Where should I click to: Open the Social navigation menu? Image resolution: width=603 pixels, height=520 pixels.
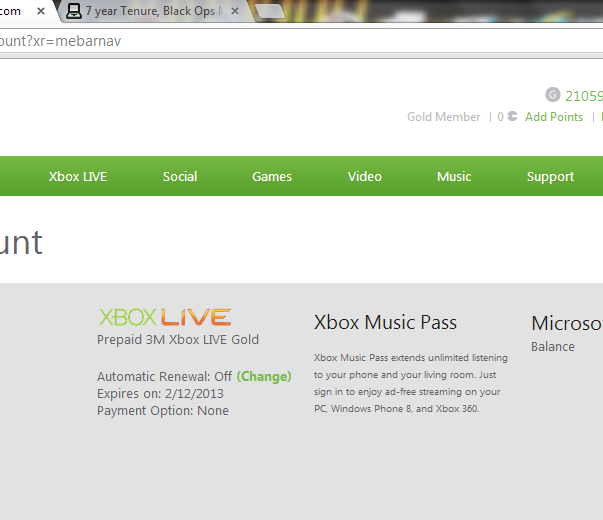180,177
